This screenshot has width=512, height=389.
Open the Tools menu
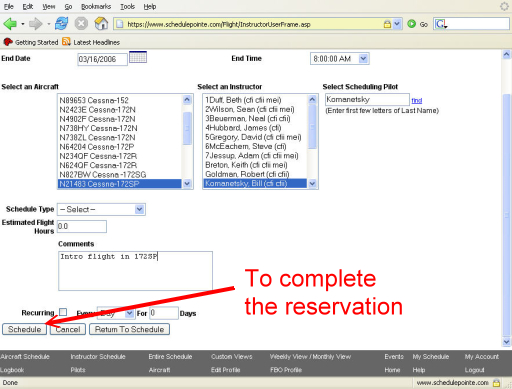tap(127, 7)
